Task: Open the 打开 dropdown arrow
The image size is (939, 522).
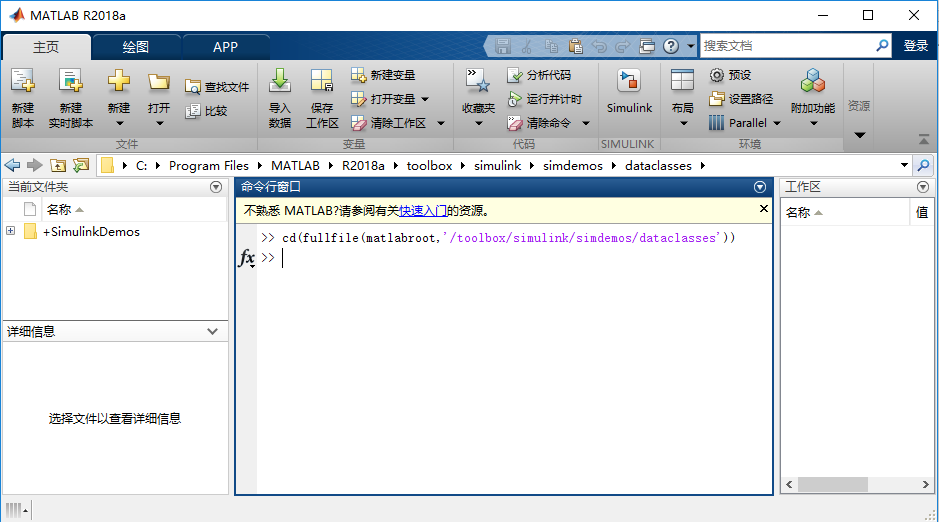Action: point(159,123)
